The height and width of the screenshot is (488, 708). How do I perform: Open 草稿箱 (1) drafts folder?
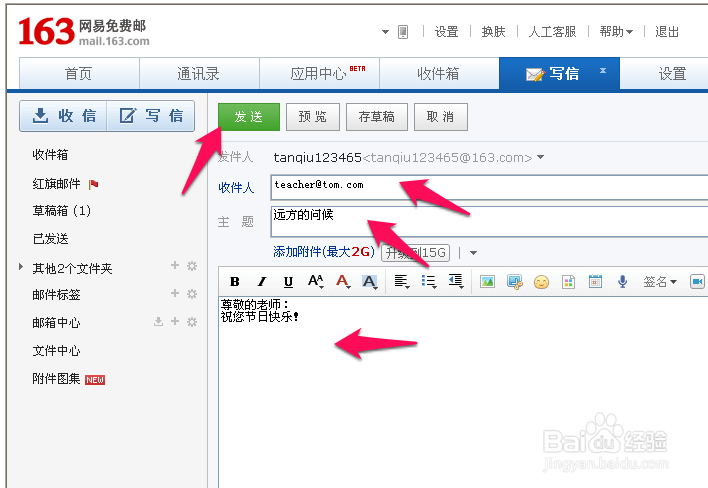pos(61,211)
